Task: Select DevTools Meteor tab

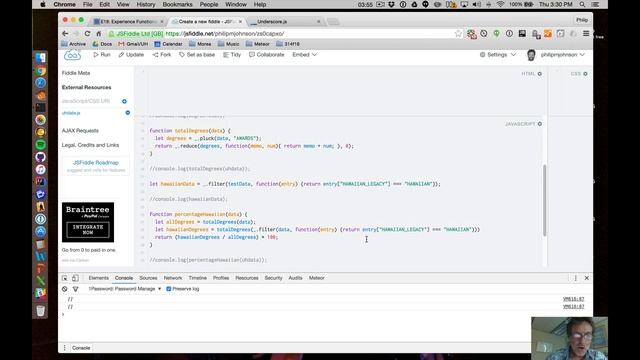Action: click(317, 278)
